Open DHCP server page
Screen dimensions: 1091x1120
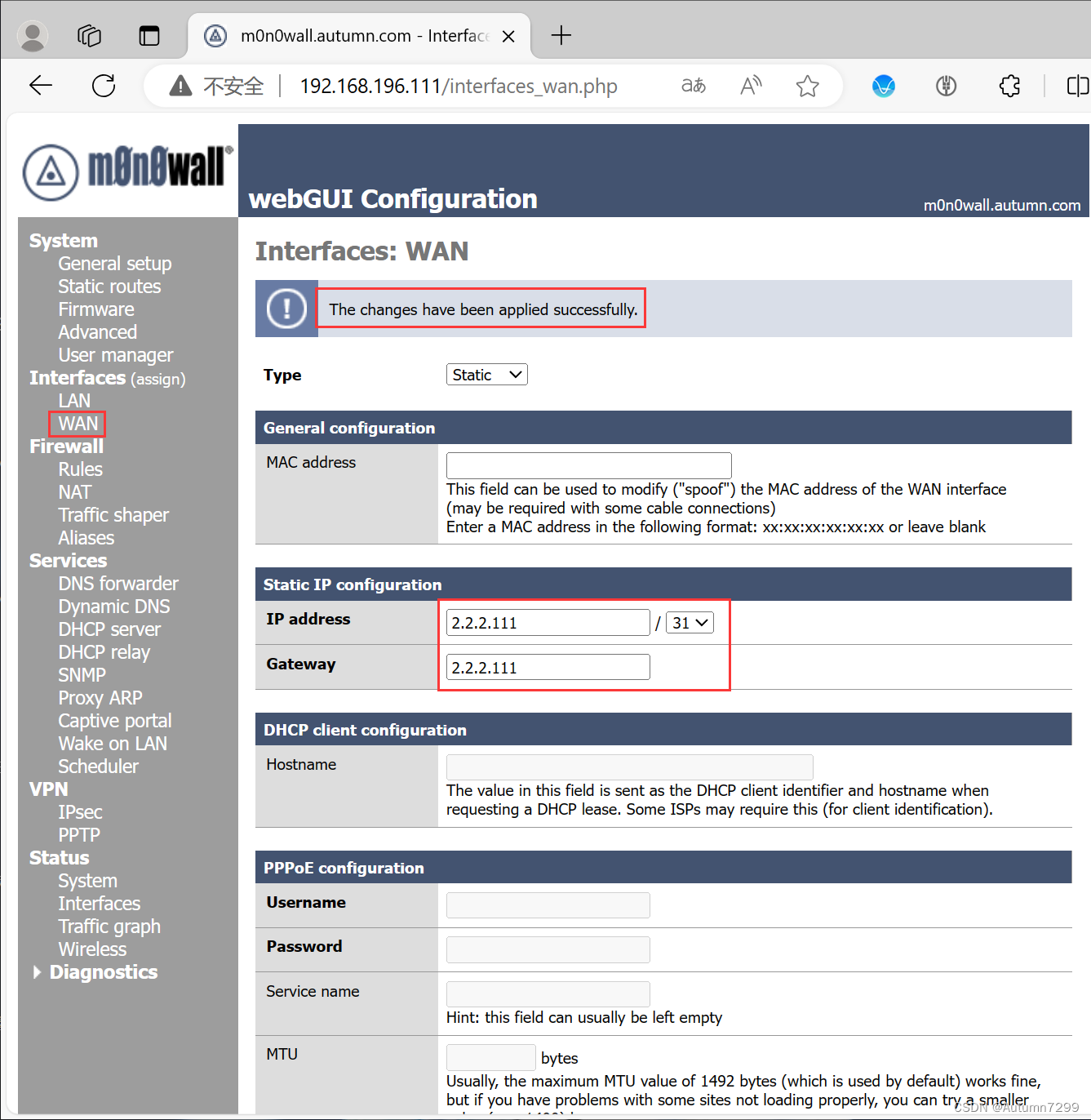(x=109, y=629)
